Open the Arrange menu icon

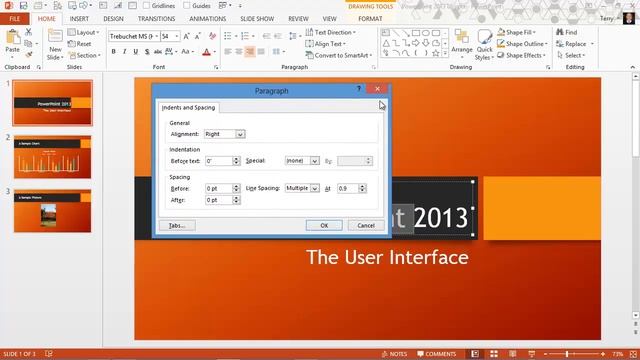[462, 37]
